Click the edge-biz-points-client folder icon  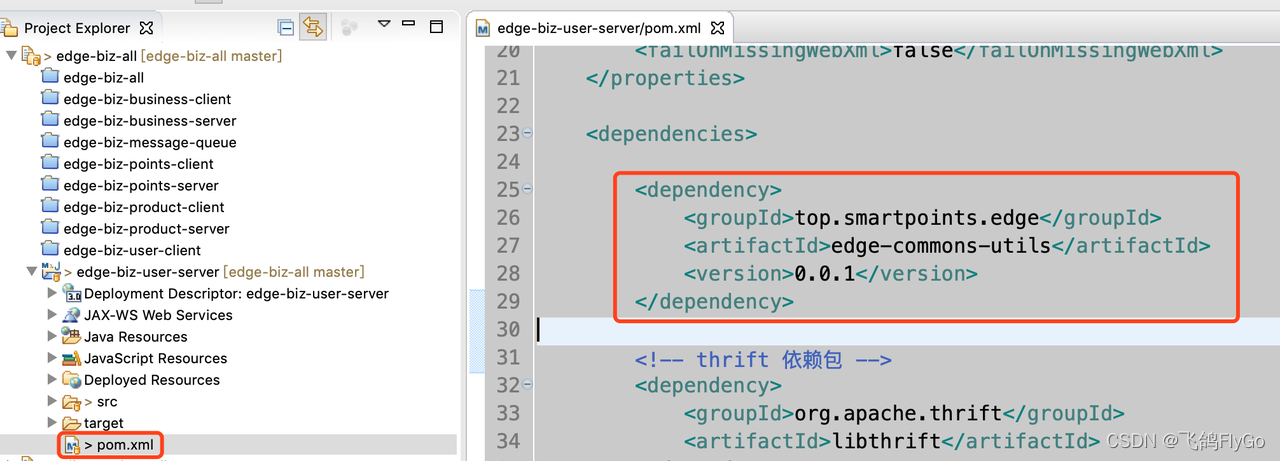(x=50, y=163)
